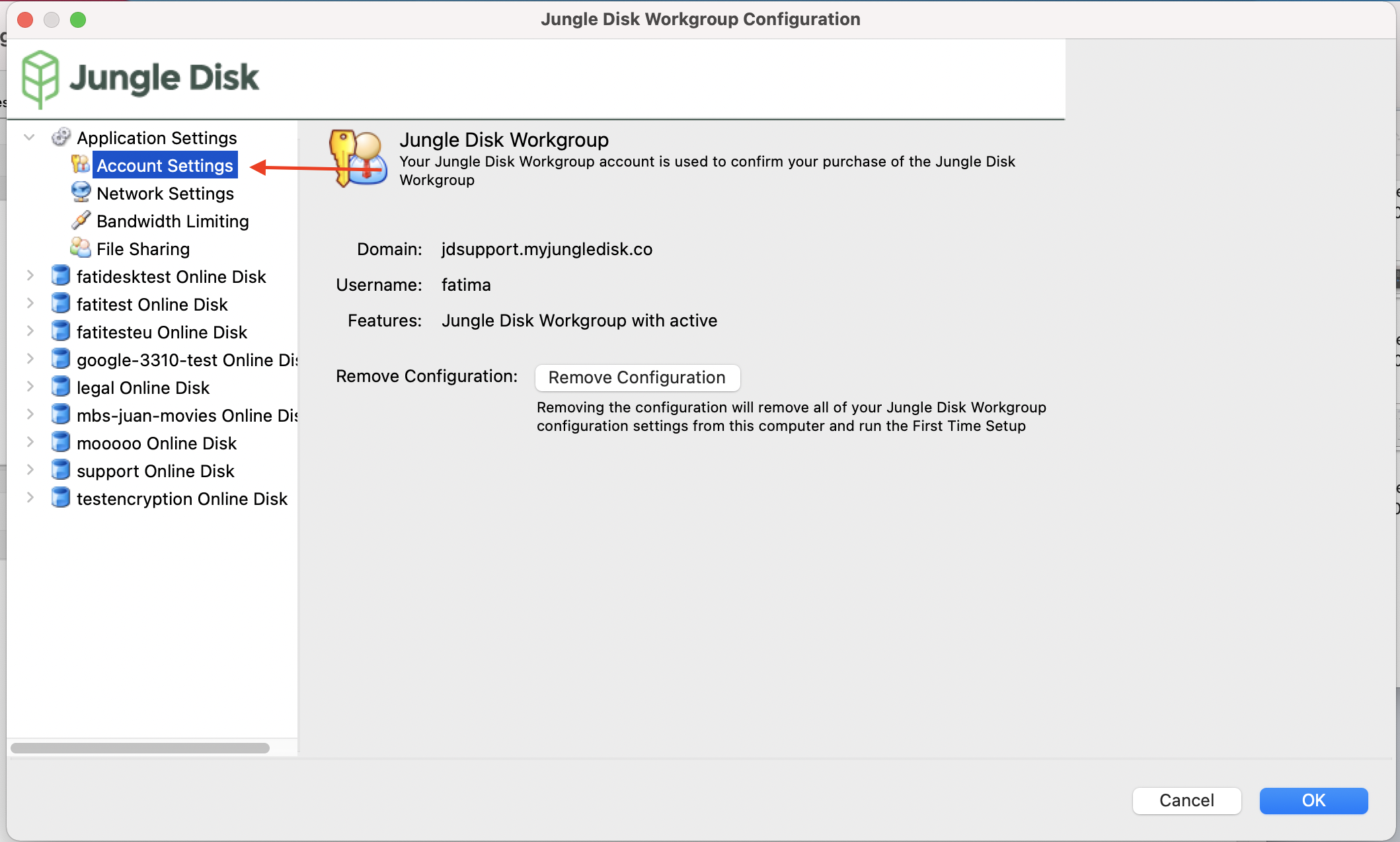
Task: Expand the support Online Disk node
Action: pos(30,470)
